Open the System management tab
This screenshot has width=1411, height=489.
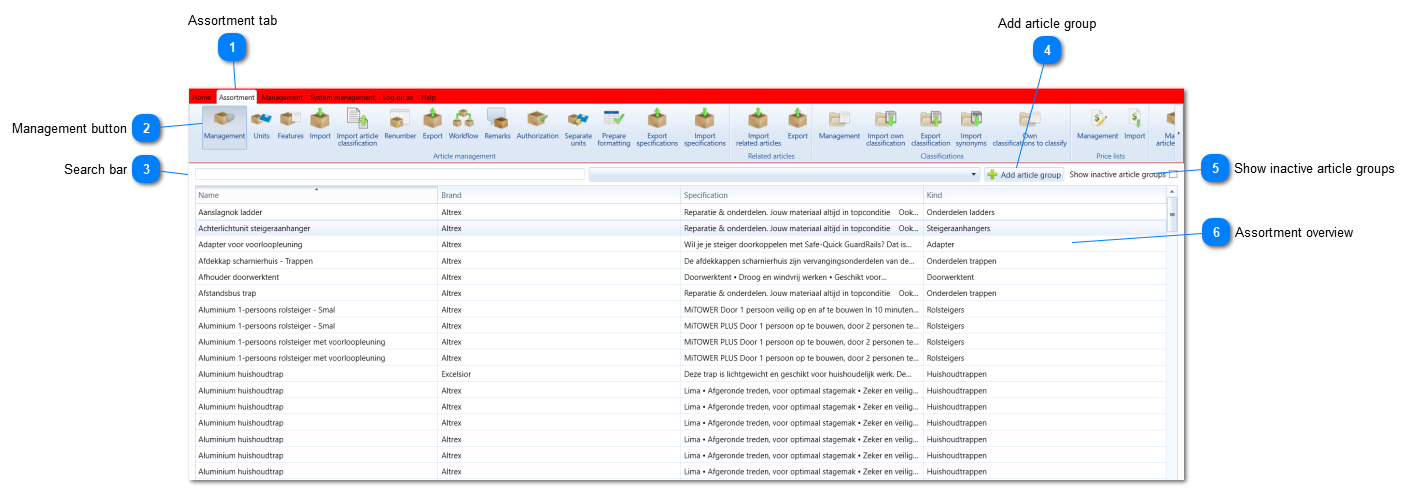click(x=342, y=97)
